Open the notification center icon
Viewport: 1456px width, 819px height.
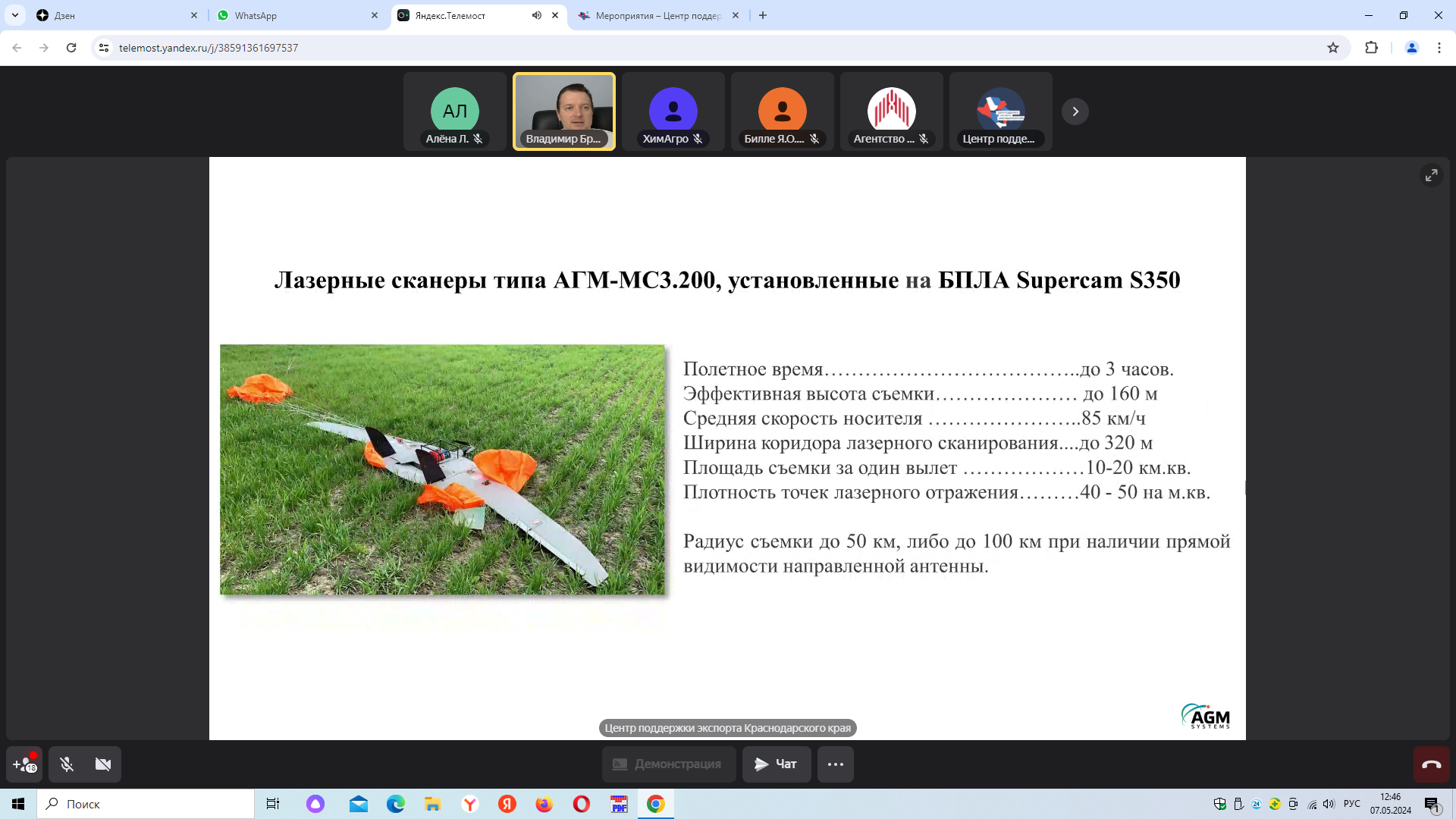click(1432, 804)
